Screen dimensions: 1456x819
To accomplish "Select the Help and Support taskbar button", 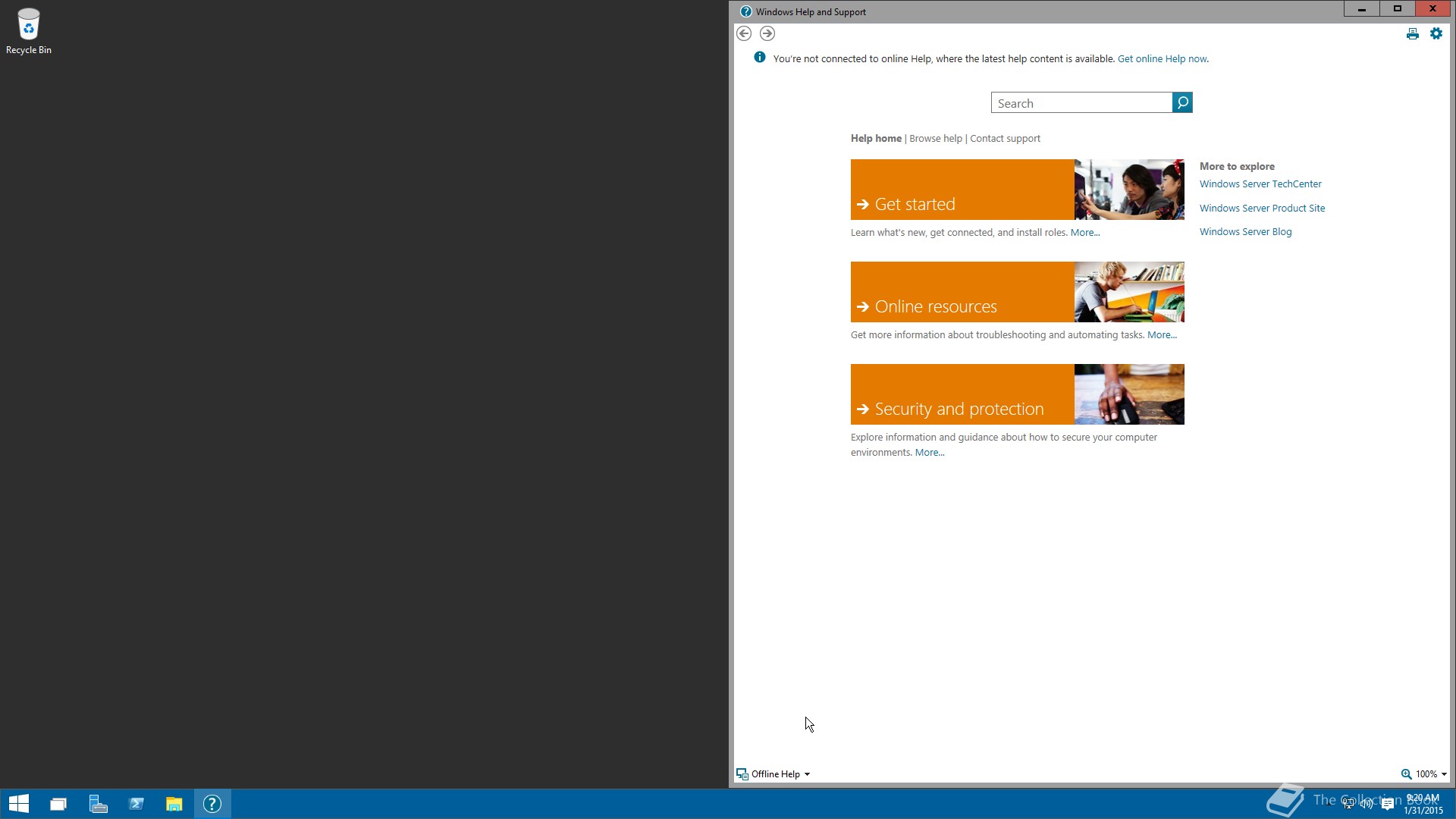I will coord(212,804).
